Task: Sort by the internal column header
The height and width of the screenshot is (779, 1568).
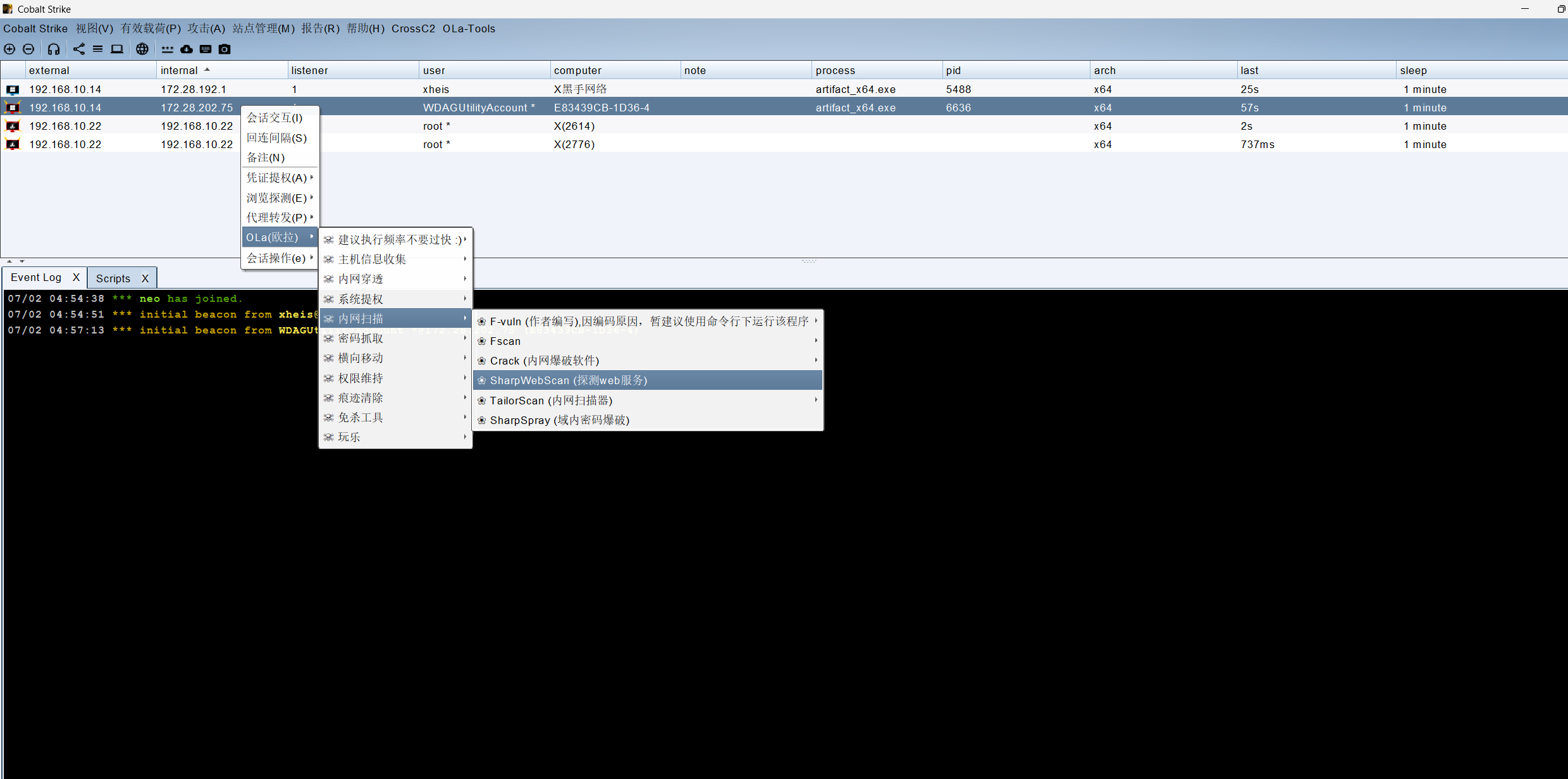Action: [221, 70]
